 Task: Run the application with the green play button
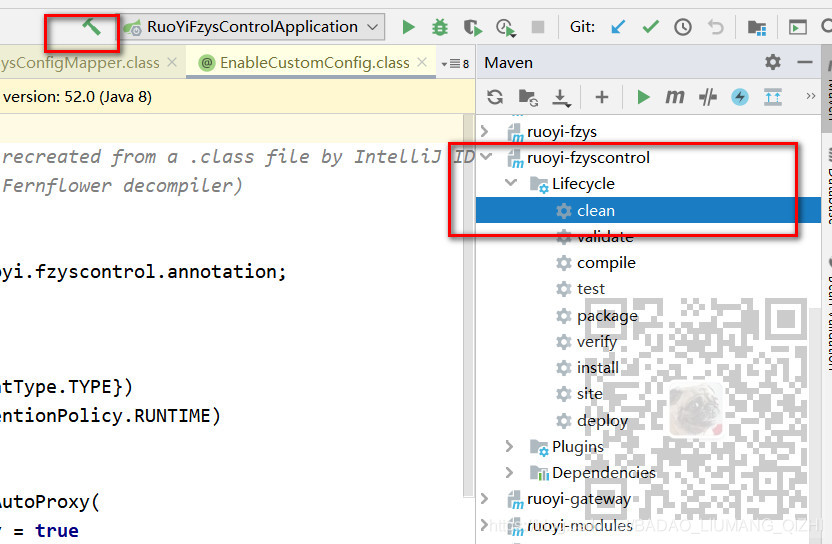tap(408, 27)
